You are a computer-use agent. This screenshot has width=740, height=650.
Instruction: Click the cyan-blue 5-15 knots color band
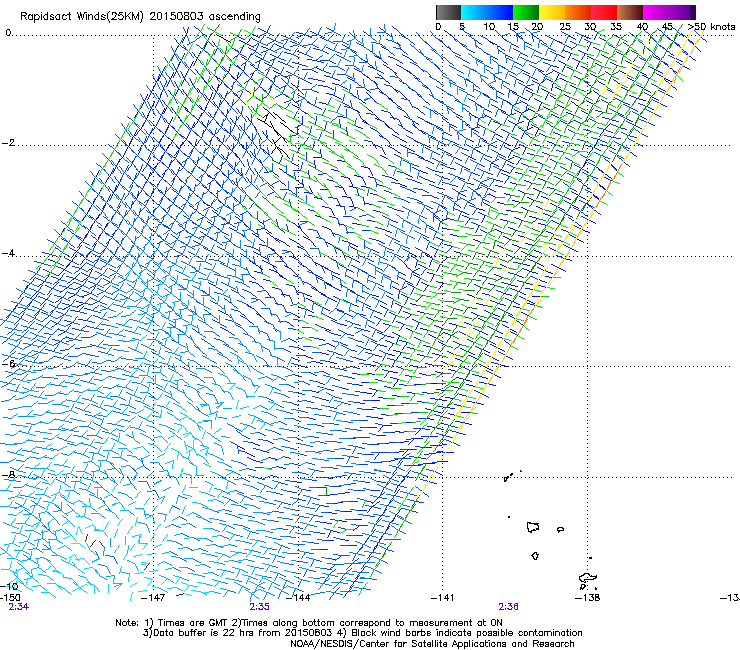pos(487,12)
